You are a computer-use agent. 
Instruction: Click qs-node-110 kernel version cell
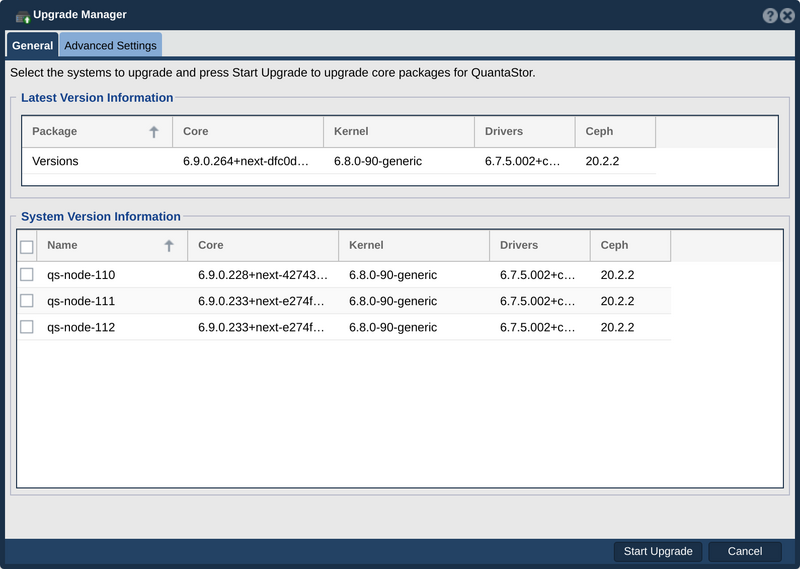[393, 275]
